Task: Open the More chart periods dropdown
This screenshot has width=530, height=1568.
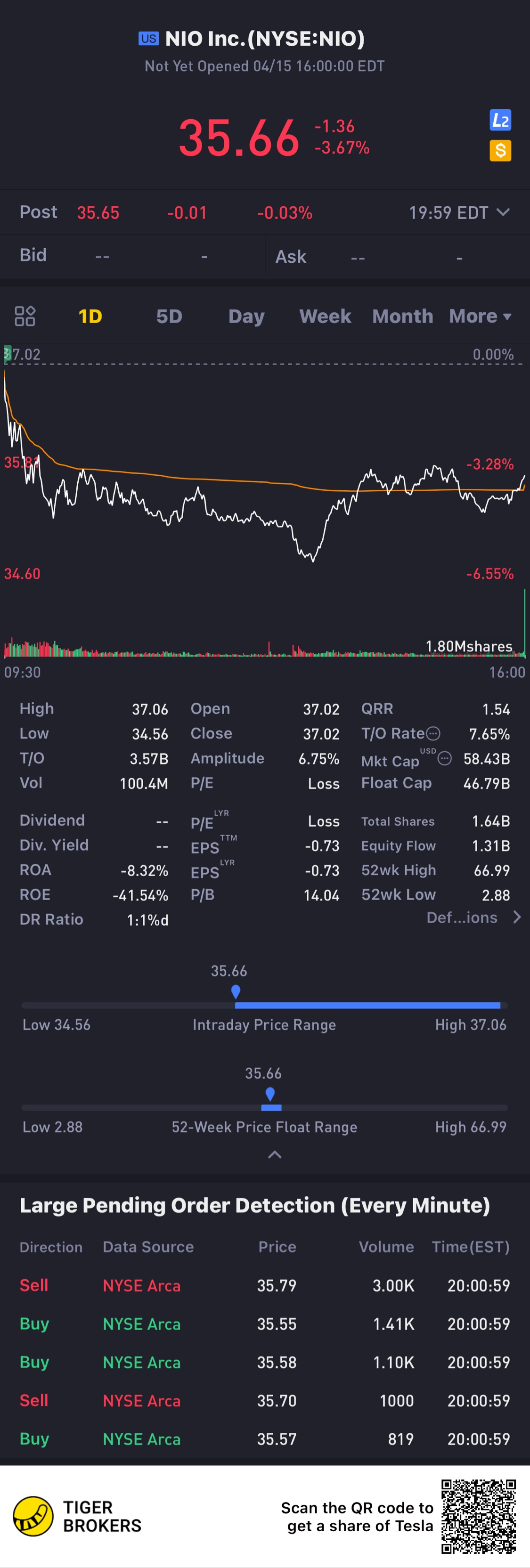Action: click(x=480, y=317)
